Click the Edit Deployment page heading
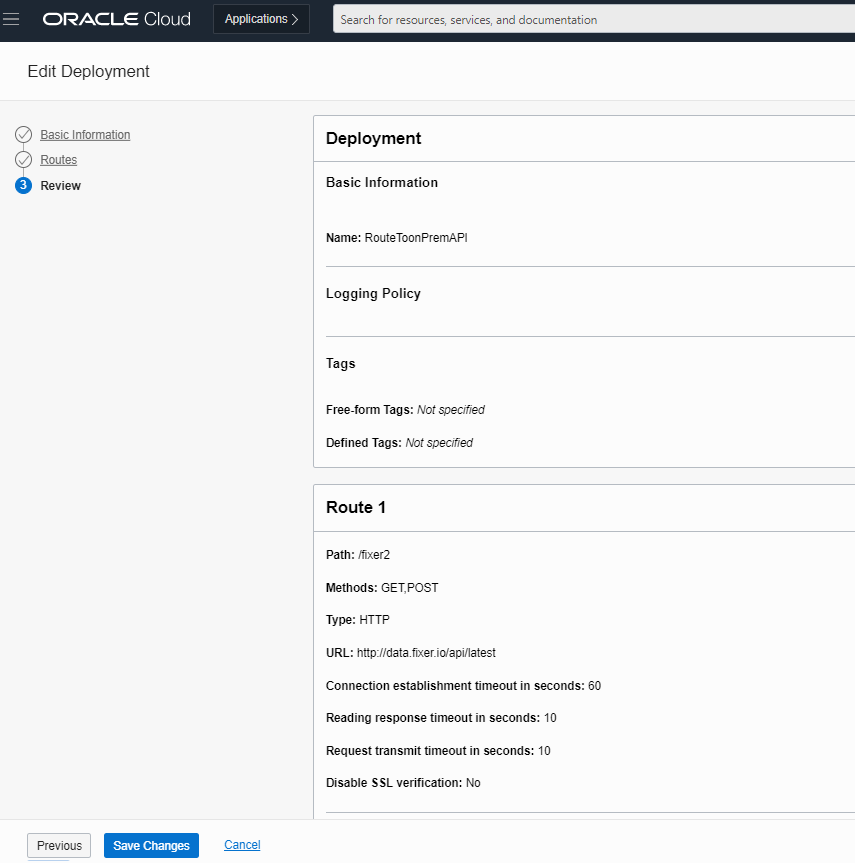 coord(88,71)
